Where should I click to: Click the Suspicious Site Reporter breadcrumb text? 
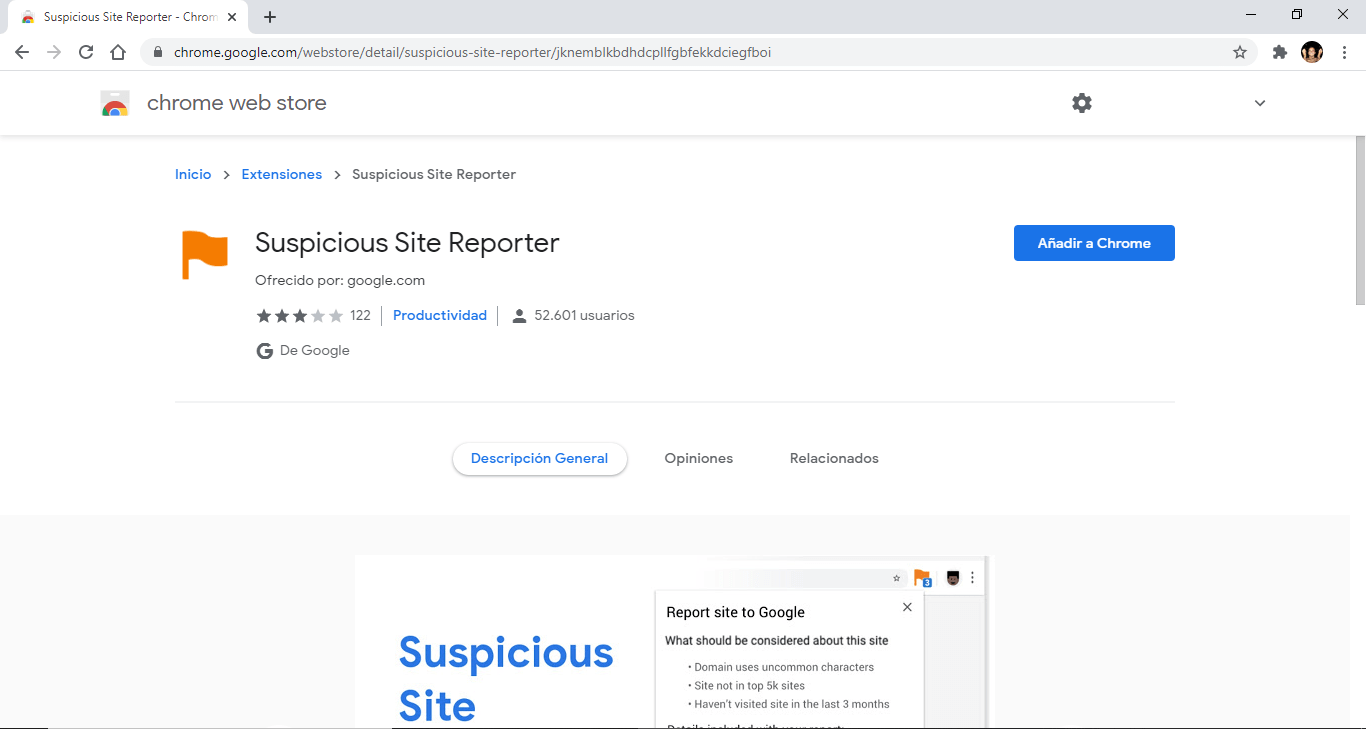pos(434,174)
